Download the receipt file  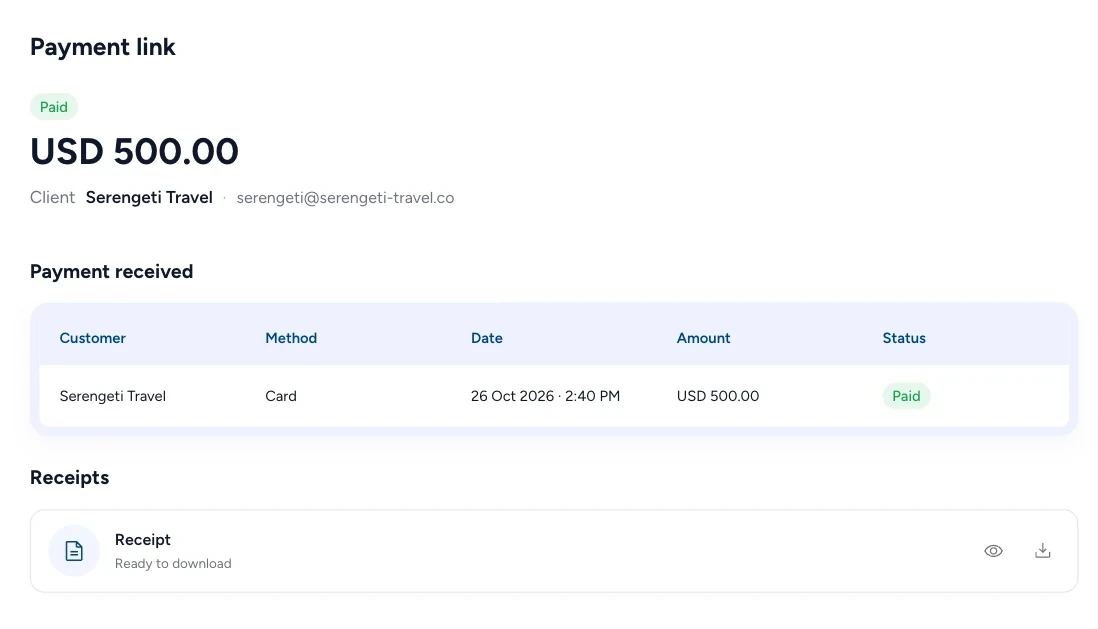tap(1043, 551)
